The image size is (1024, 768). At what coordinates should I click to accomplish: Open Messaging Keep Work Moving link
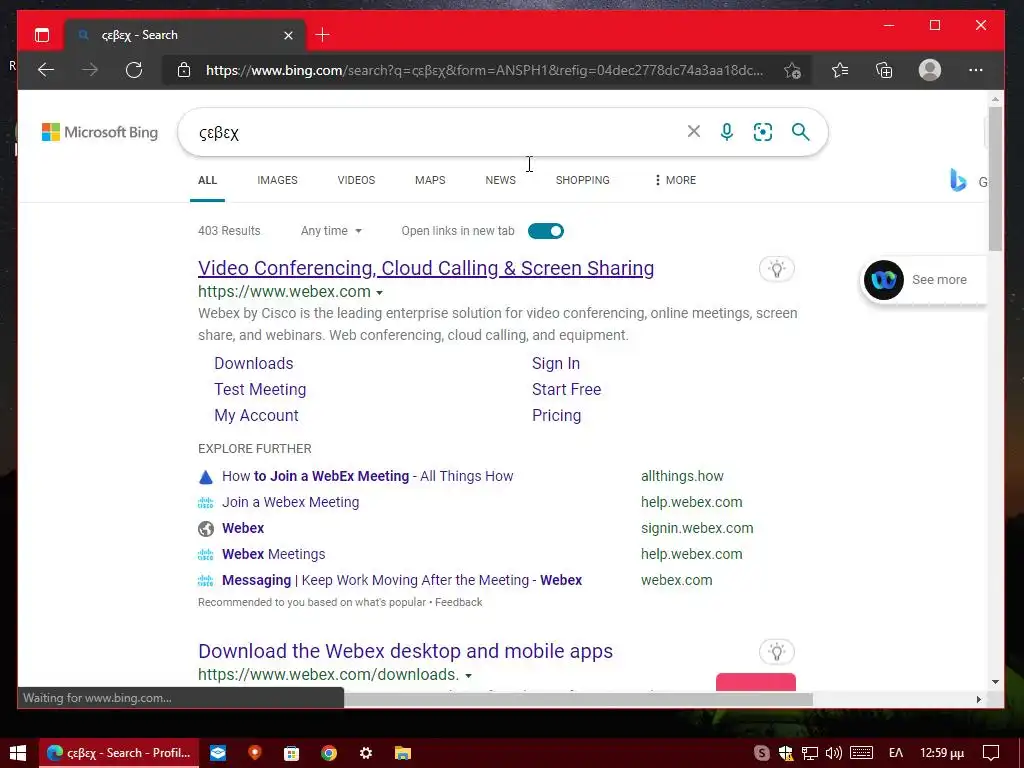(402, 580)
